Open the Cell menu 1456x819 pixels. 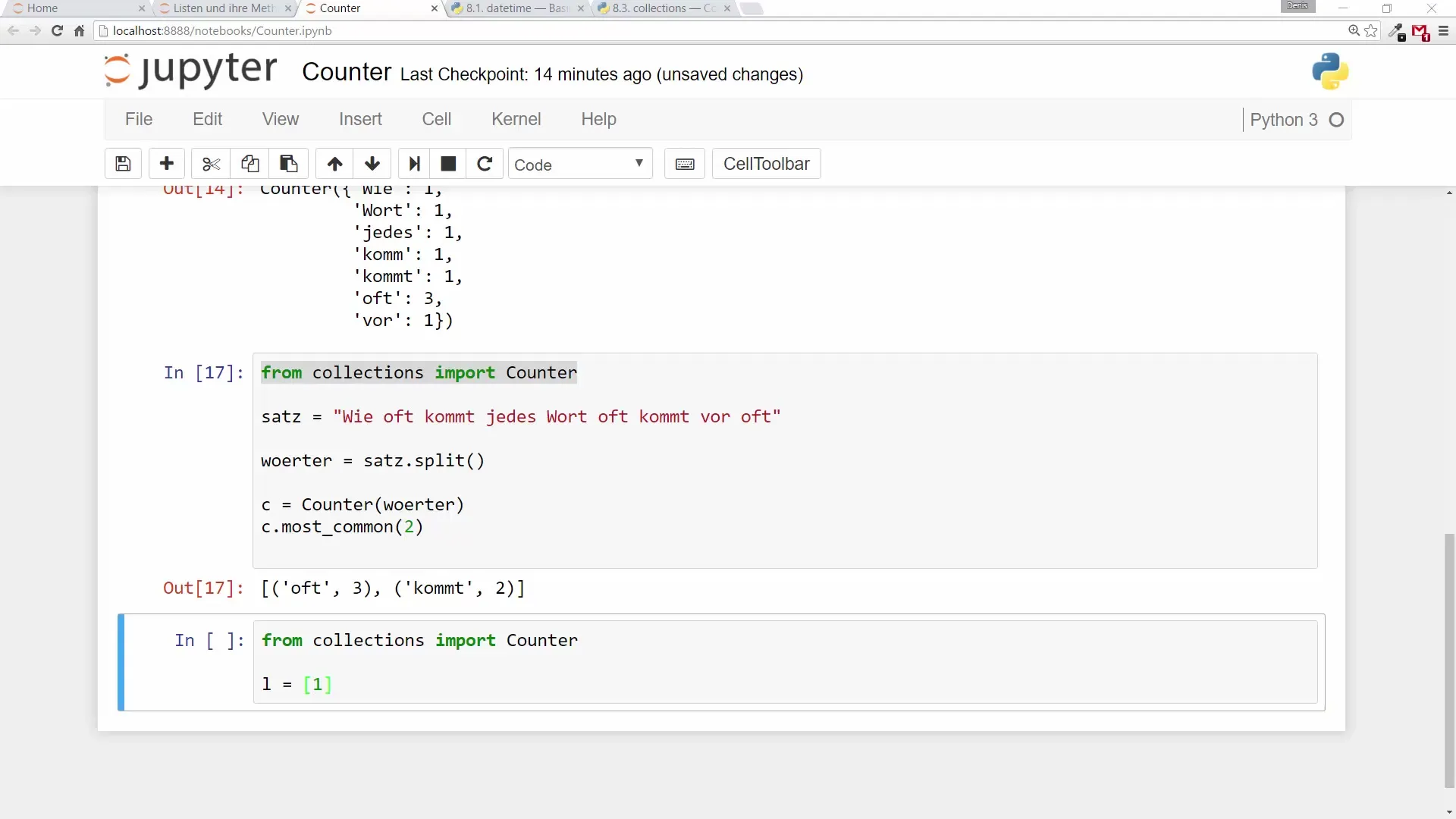tap(437, 119)
